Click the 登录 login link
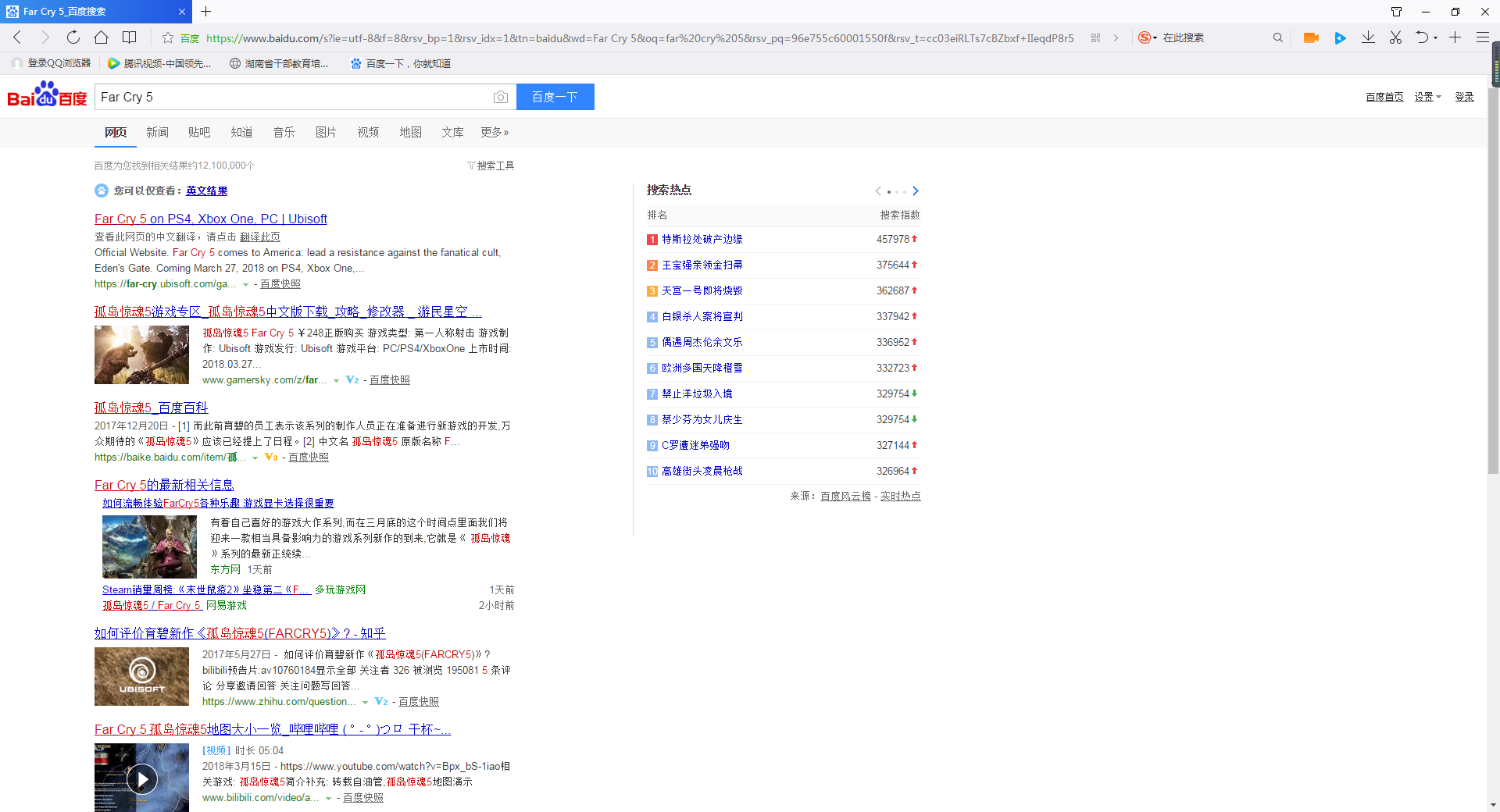The height and width of the screenshot is (812, 1500). pos(1464,97)
